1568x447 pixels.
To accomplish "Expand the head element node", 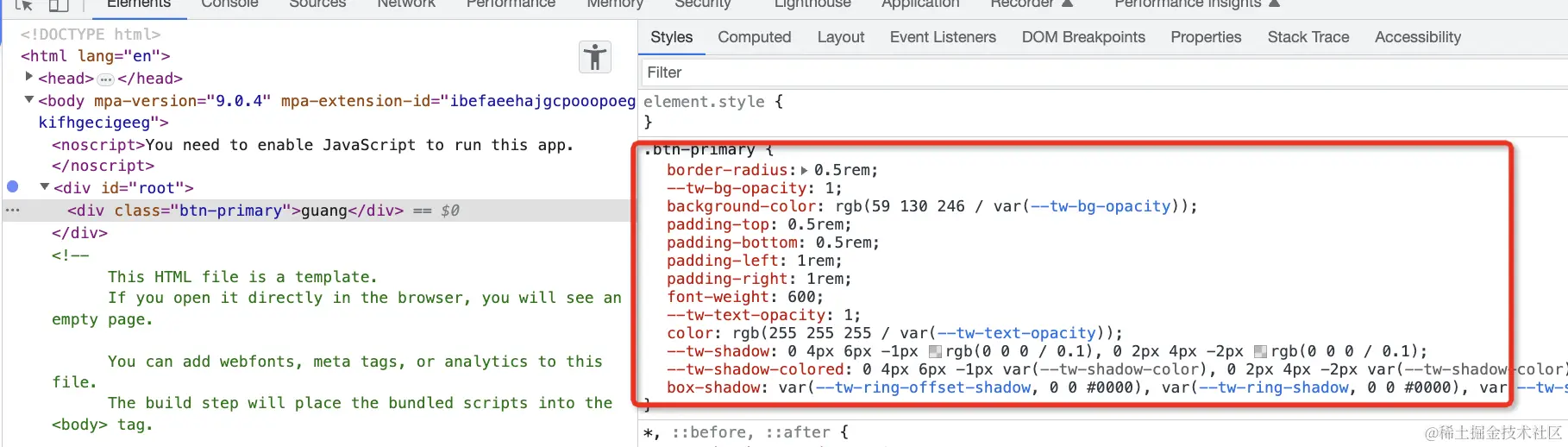I will pos(29,78).
